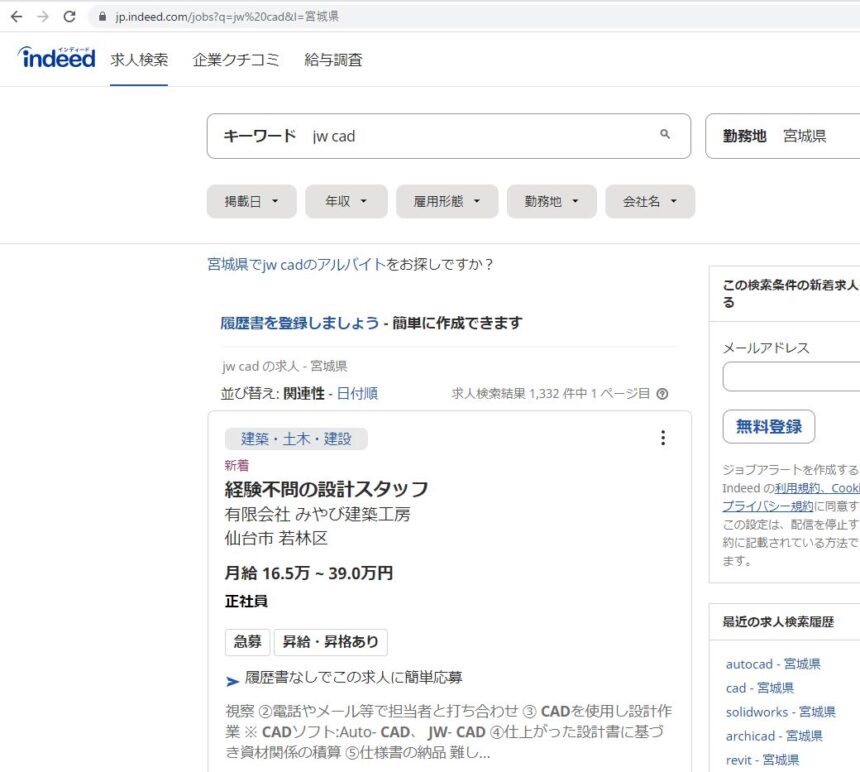Sort results by 日付順
The width and height of the screenshot is (860, 772).
click(x=357, y=394)
